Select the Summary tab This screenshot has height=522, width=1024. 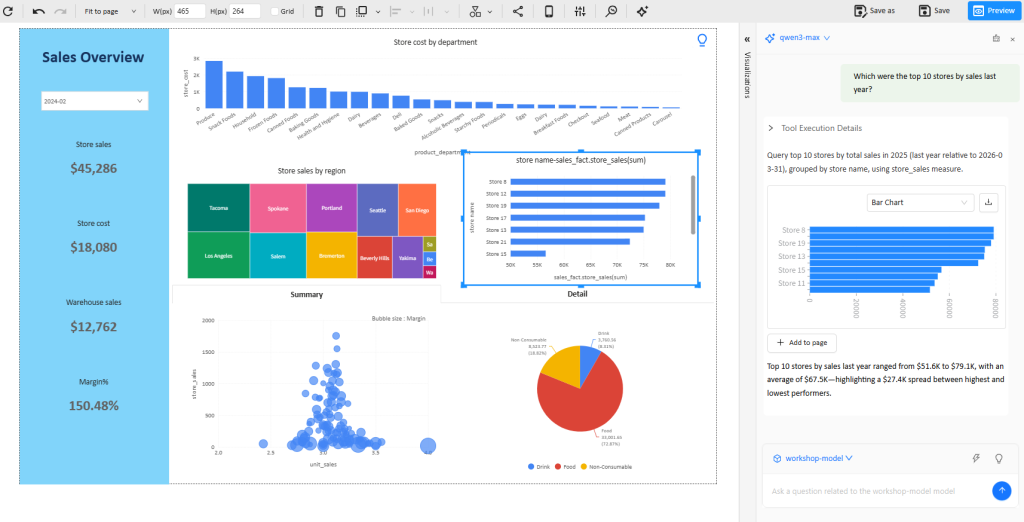coord(306,294)
